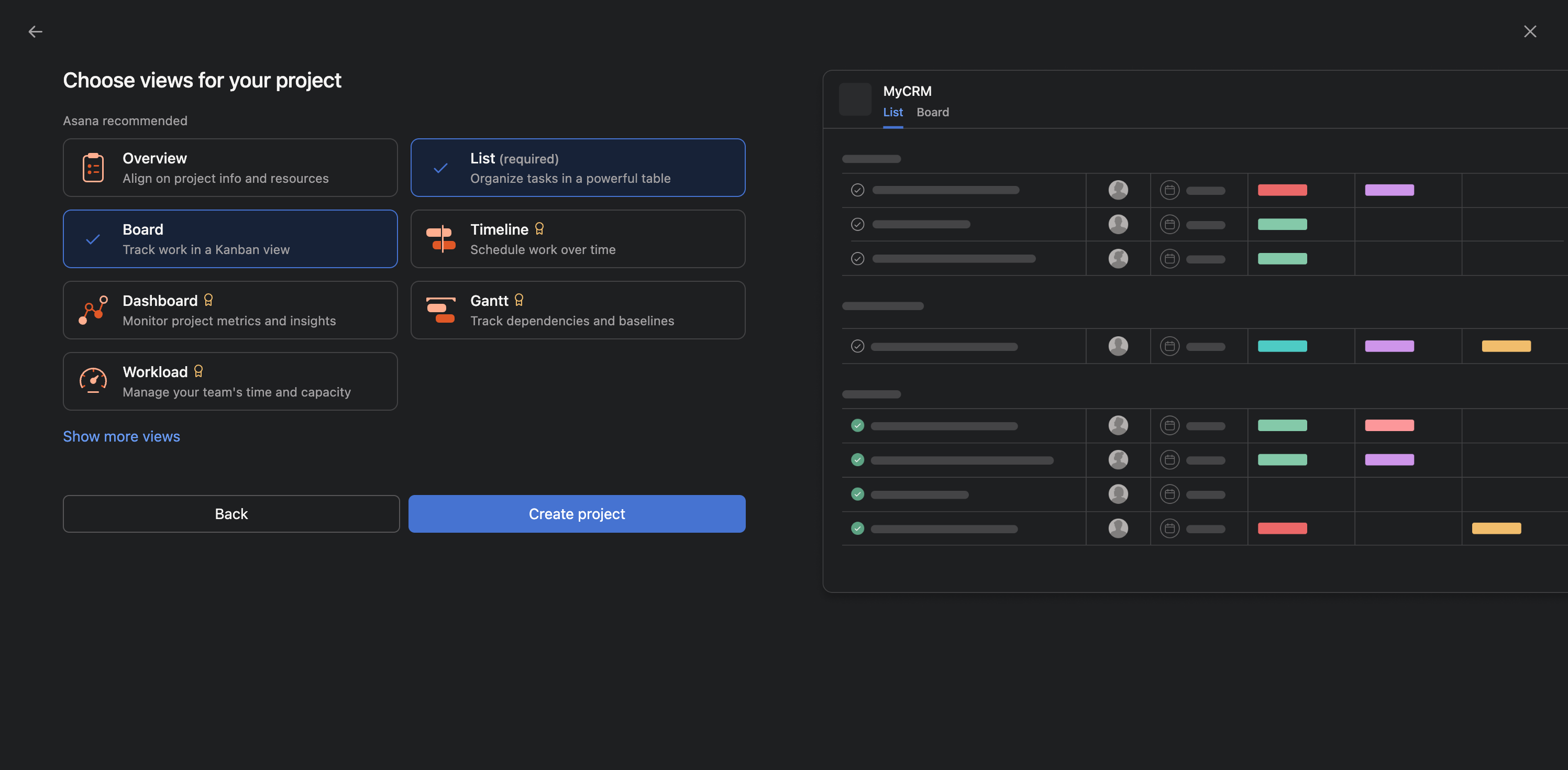Click the teal tag in the preview list
The height and width of the screenshot is (770, 1568).
click(1282, 346)
